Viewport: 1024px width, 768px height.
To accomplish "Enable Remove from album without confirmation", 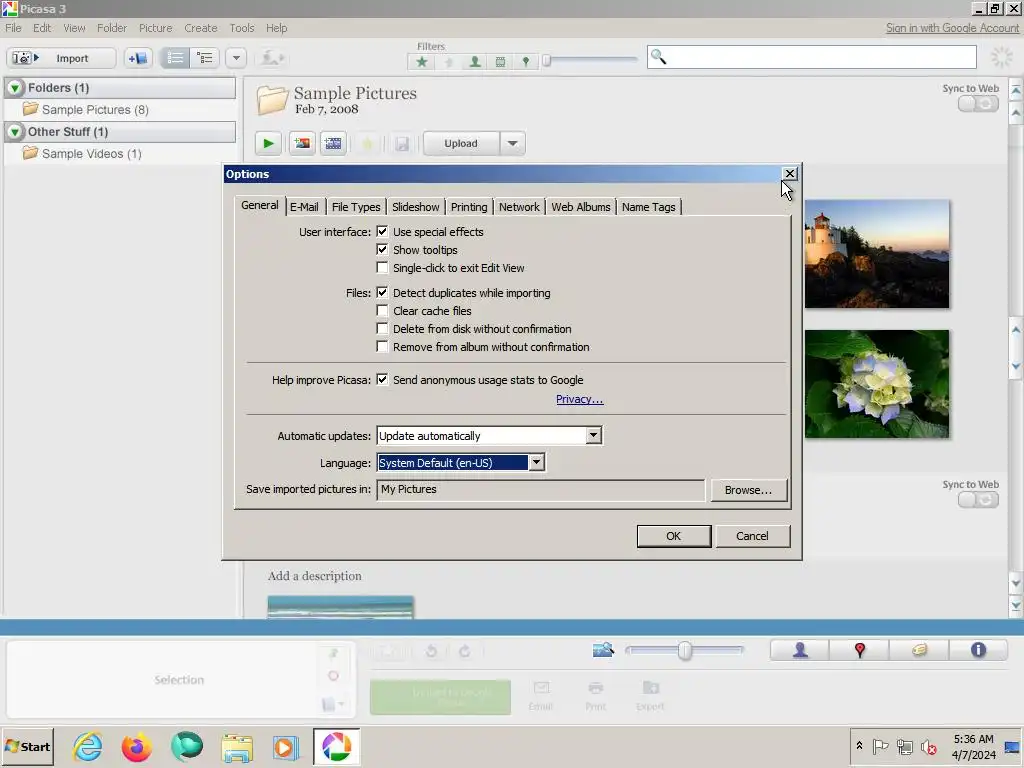I will pyautogui.click(x=382, y=347).
